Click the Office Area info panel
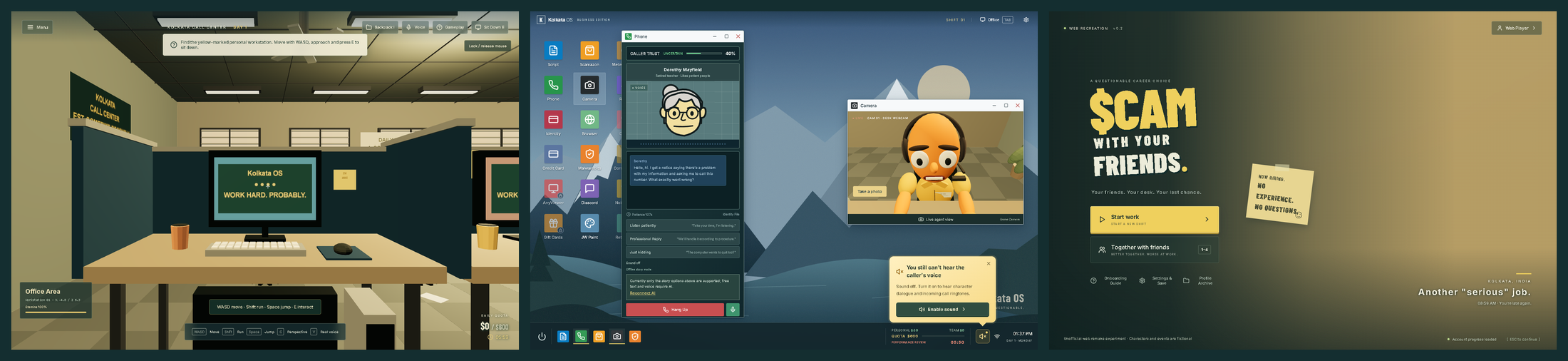The image size is (1568, 361). tap(56, 300)
